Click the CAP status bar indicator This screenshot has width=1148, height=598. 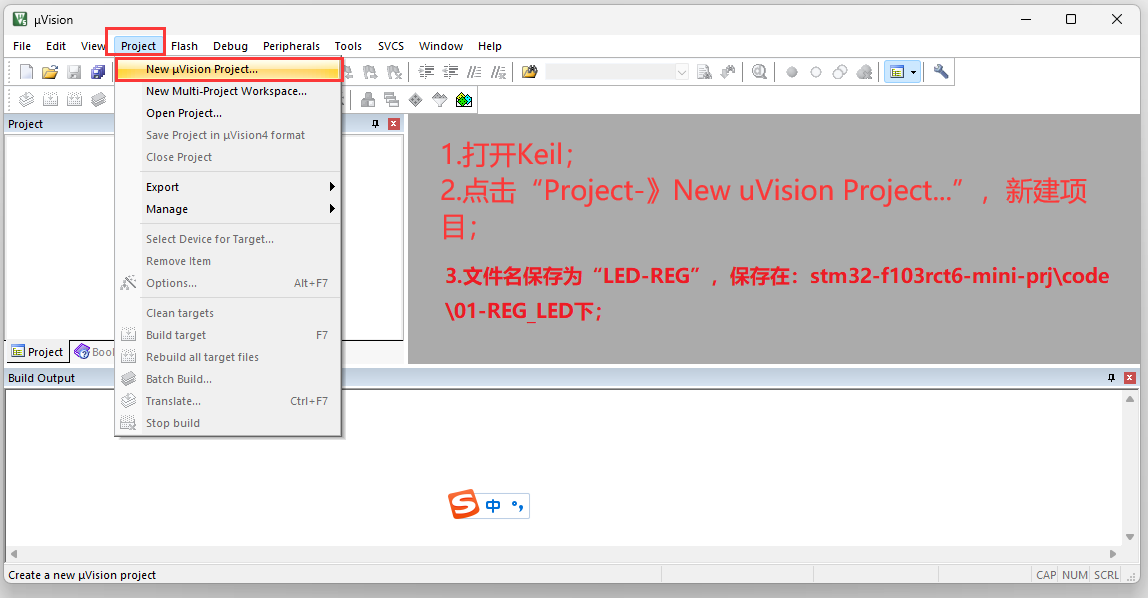pos(1046,575)
